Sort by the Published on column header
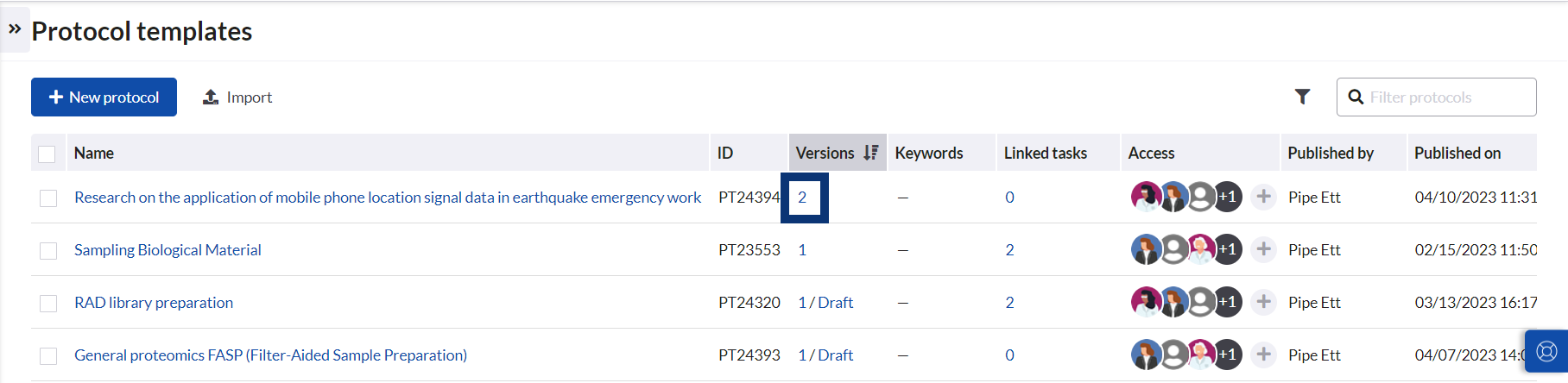 point(1457,153)
